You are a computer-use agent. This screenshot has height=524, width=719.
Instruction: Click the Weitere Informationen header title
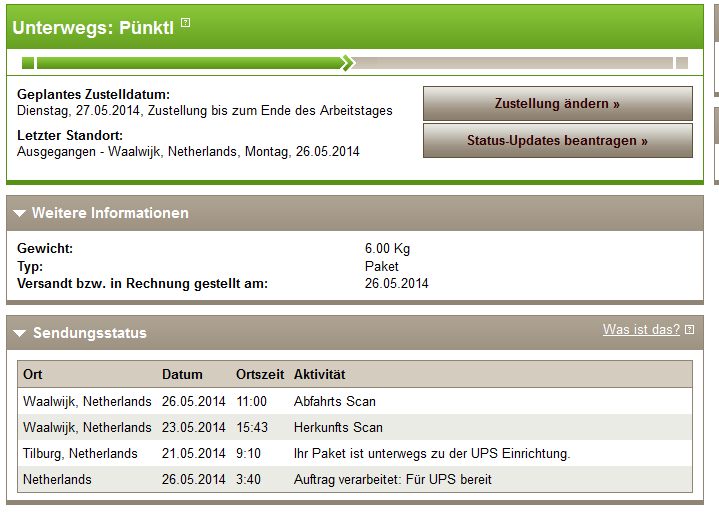(x=110, y=213)
